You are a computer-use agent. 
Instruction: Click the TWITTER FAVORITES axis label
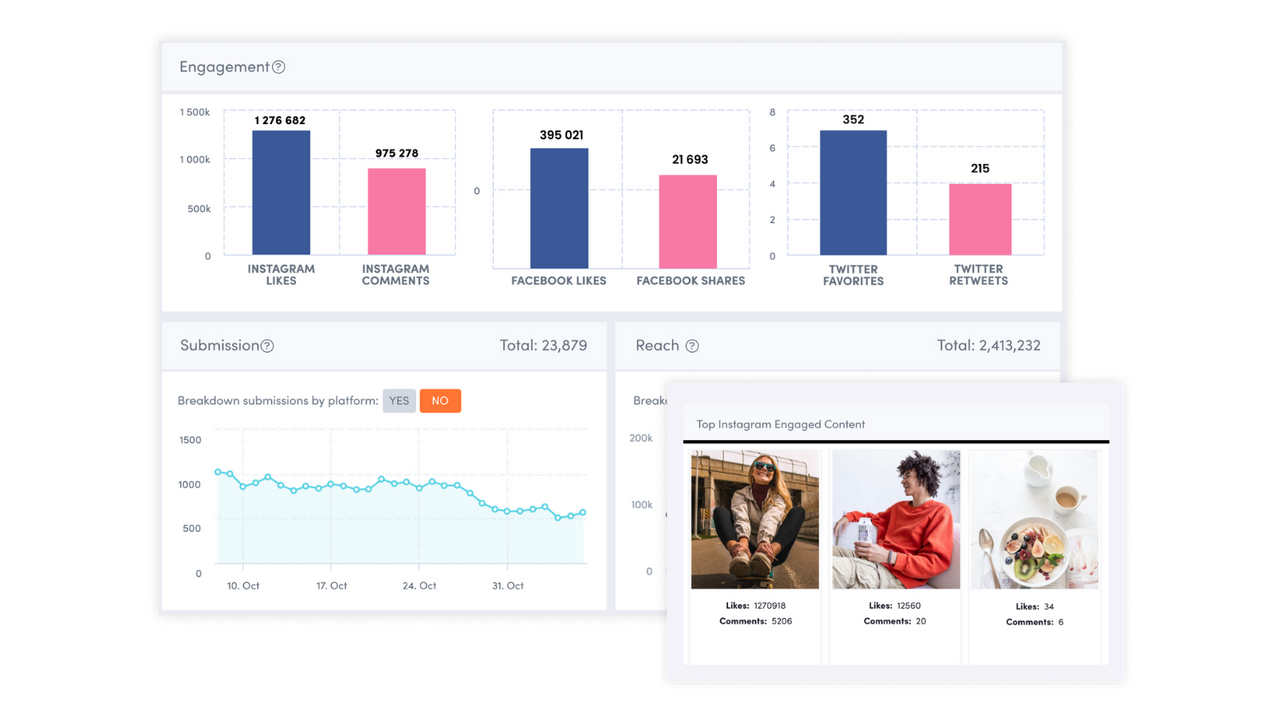(x=853, y=275)
